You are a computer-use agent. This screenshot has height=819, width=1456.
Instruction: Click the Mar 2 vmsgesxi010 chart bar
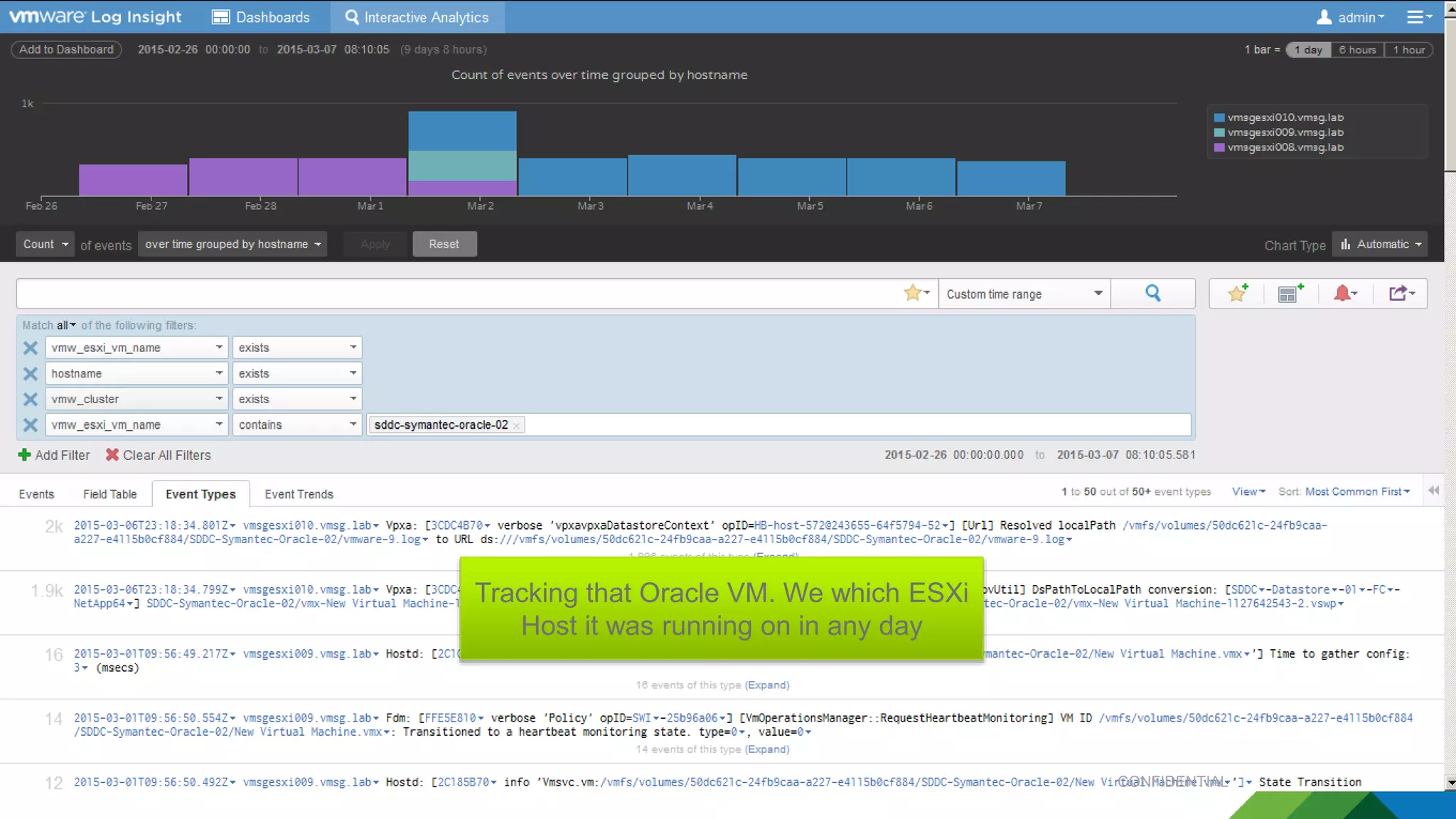(x=462, y=131)
